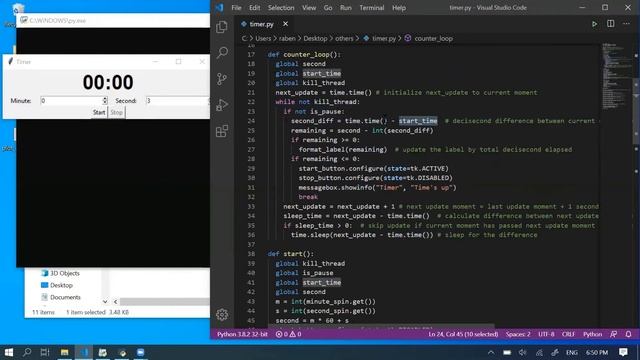Open errors and warnings problems indicator
Screen dimensions: 640x360
(x=288, y=334)
